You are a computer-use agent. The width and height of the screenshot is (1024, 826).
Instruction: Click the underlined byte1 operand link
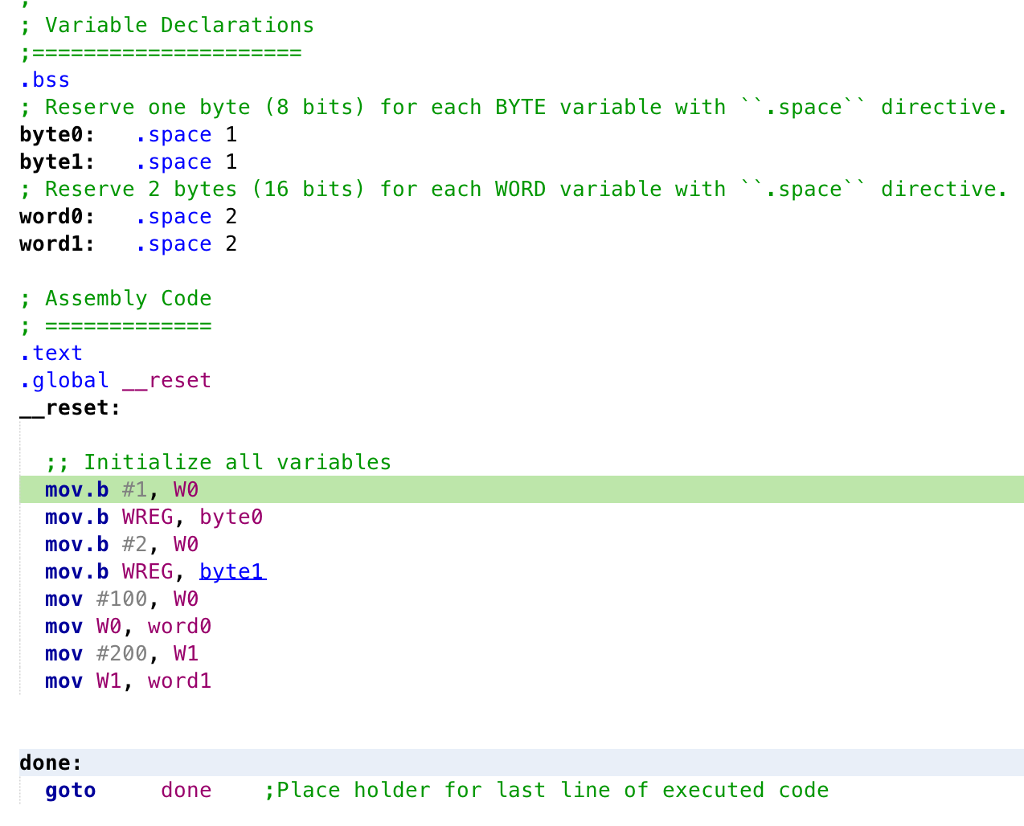point(232,571)
